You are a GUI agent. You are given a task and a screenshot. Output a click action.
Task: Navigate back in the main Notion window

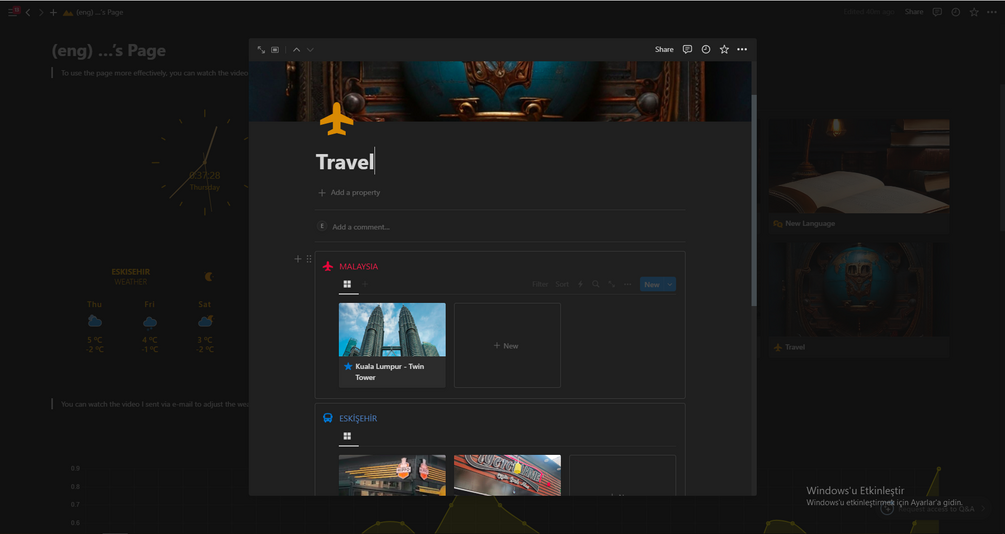(x=28, y=12)
